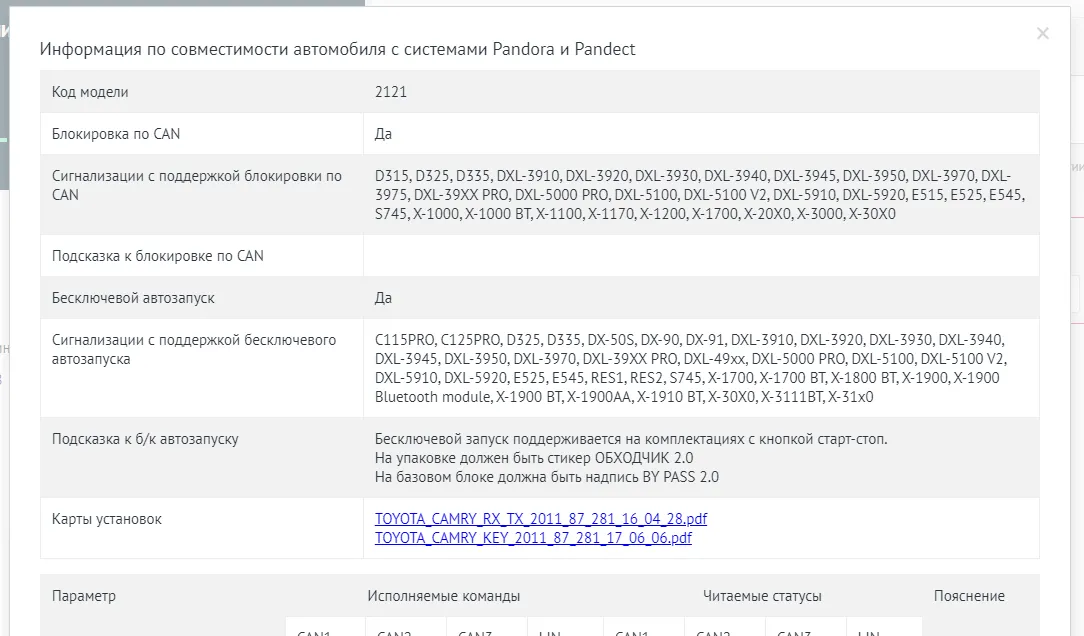
Task: Open the TOYOTA_CAMRY_RX_TX installation map PDF
Action: click(540, 518)
